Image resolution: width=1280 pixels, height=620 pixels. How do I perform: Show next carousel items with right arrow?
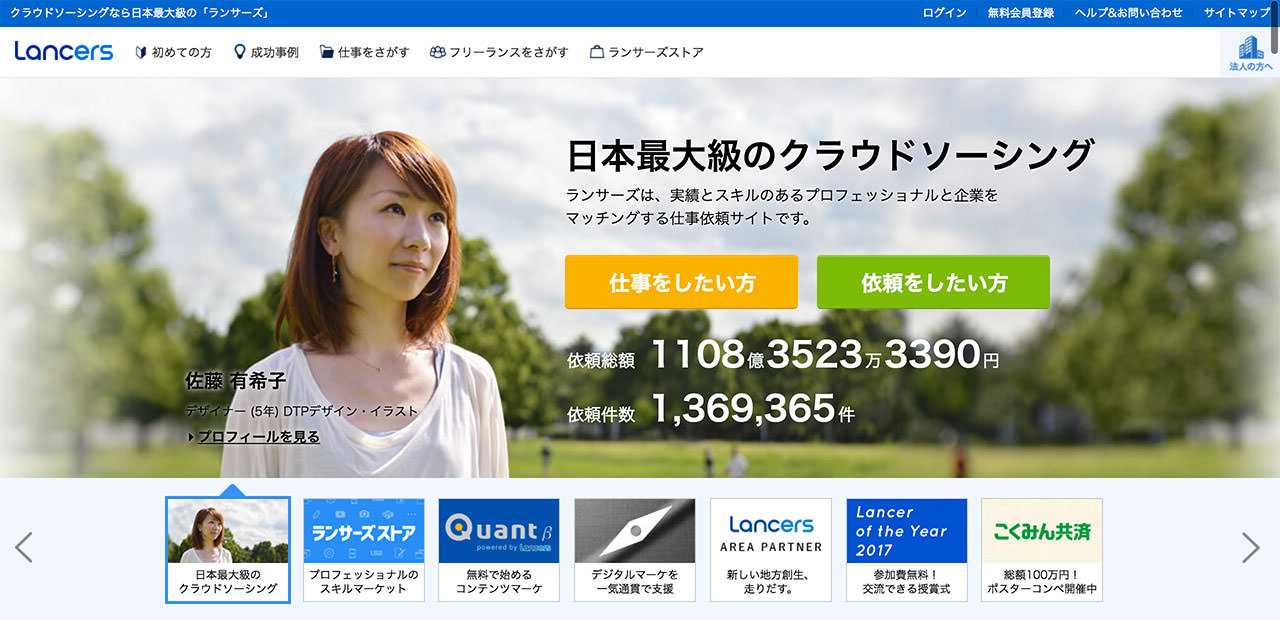[x=1250, y=547]
